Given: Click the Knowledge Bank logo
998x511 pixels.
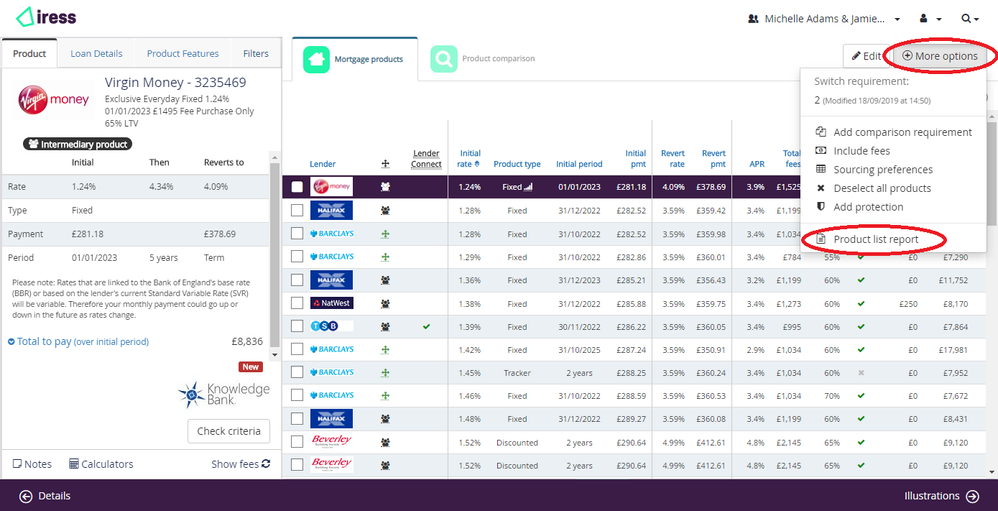Looking at the screenshot, I should (x=223, y=394).
